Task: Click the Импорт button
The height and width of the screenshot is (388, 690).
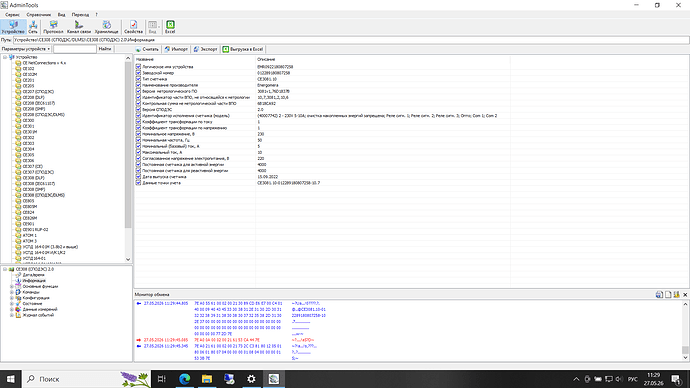Action: point(176,49)
